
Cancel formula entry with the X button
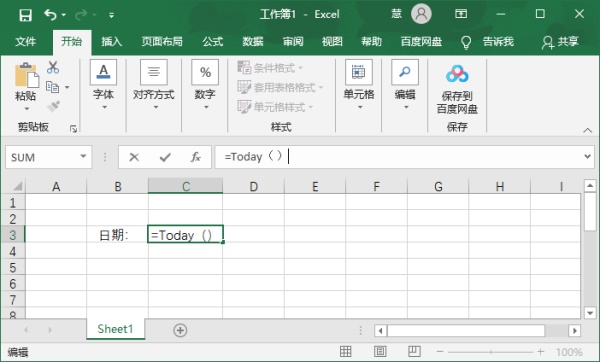pos(134,157)
